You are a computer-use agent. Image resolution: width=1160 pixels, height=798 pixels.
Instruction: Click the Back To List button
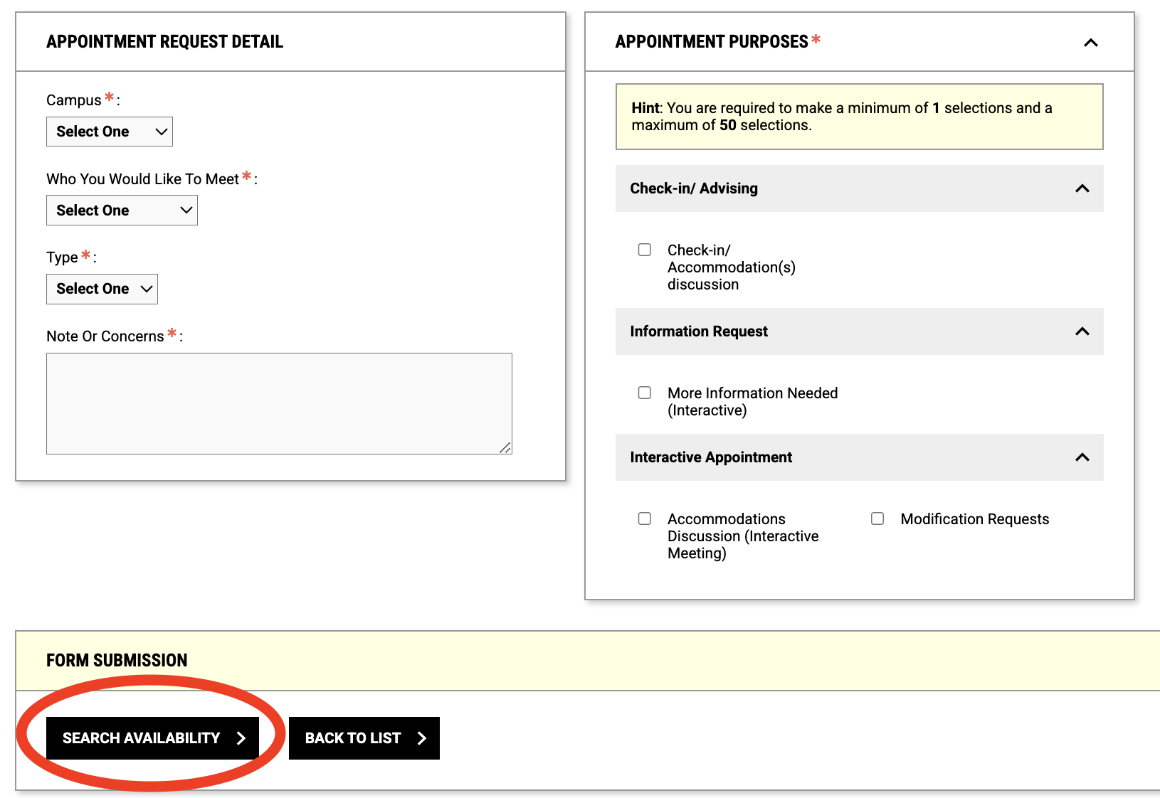[x=364, y=737]
